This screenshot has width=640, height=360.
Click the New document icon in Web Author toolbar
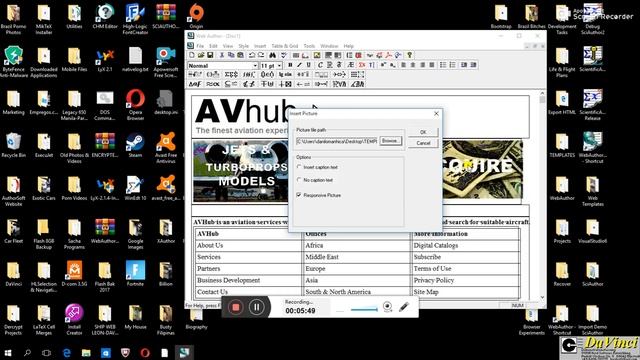pyautogui.click(x=192, y=55)
